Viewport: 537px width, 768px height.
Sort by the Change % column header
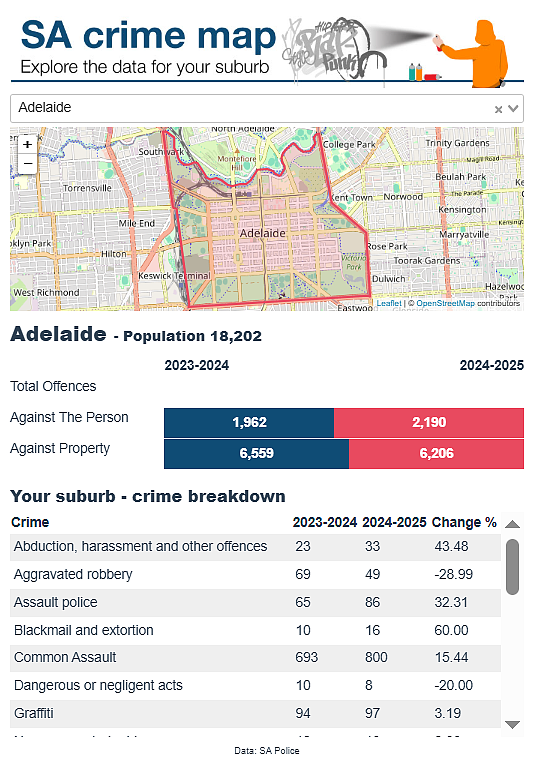(x=464, y=522)
